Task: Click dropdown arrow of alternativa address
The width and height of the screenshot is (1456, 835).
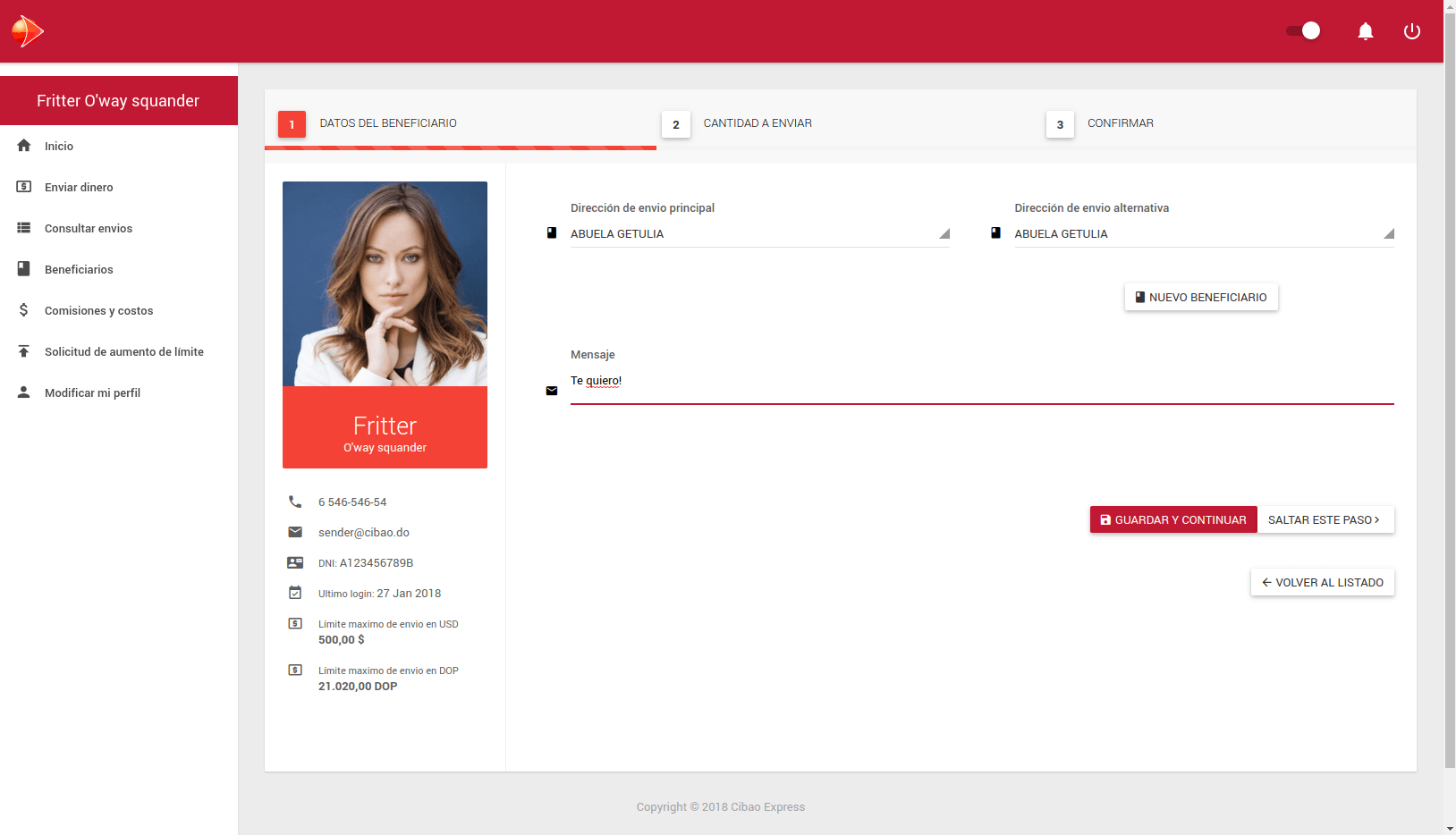Action: click(1389, 233)
